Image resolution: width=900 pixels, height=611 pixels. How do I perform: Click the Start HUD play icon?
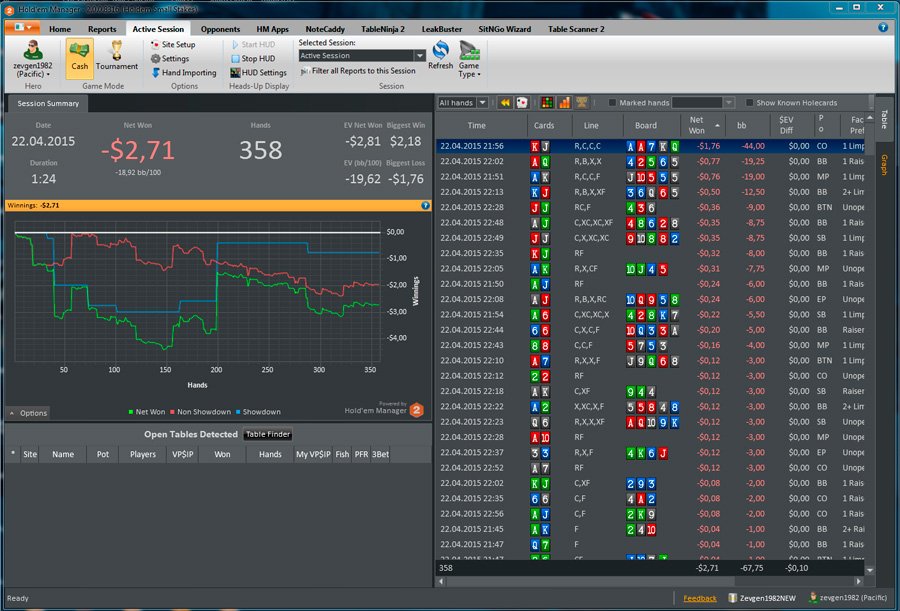235,44
